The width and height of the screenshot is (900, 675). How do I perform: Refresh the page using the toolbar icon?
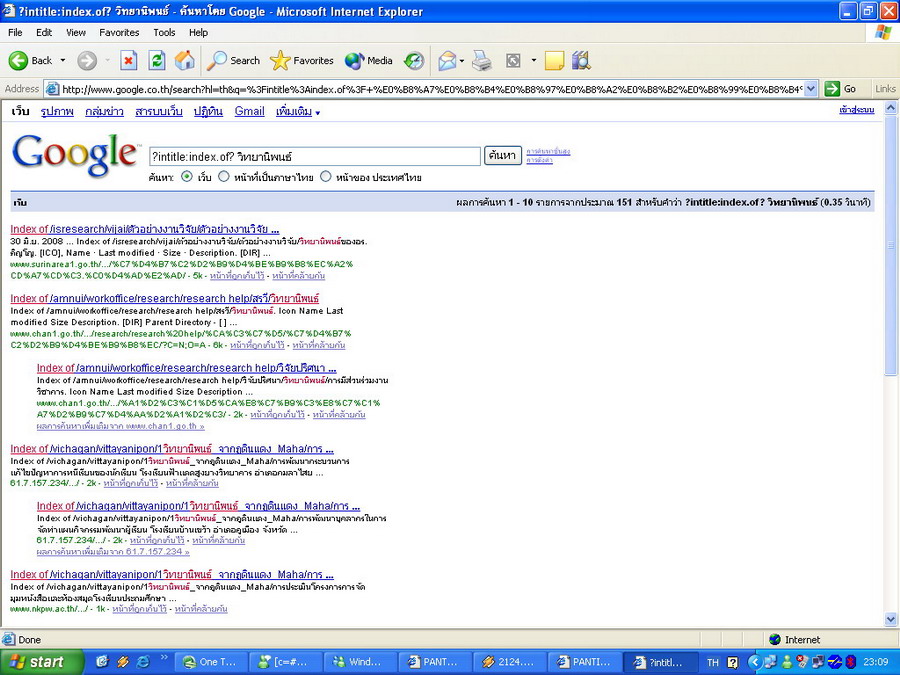pyautogui.click(x=157, y=60)
